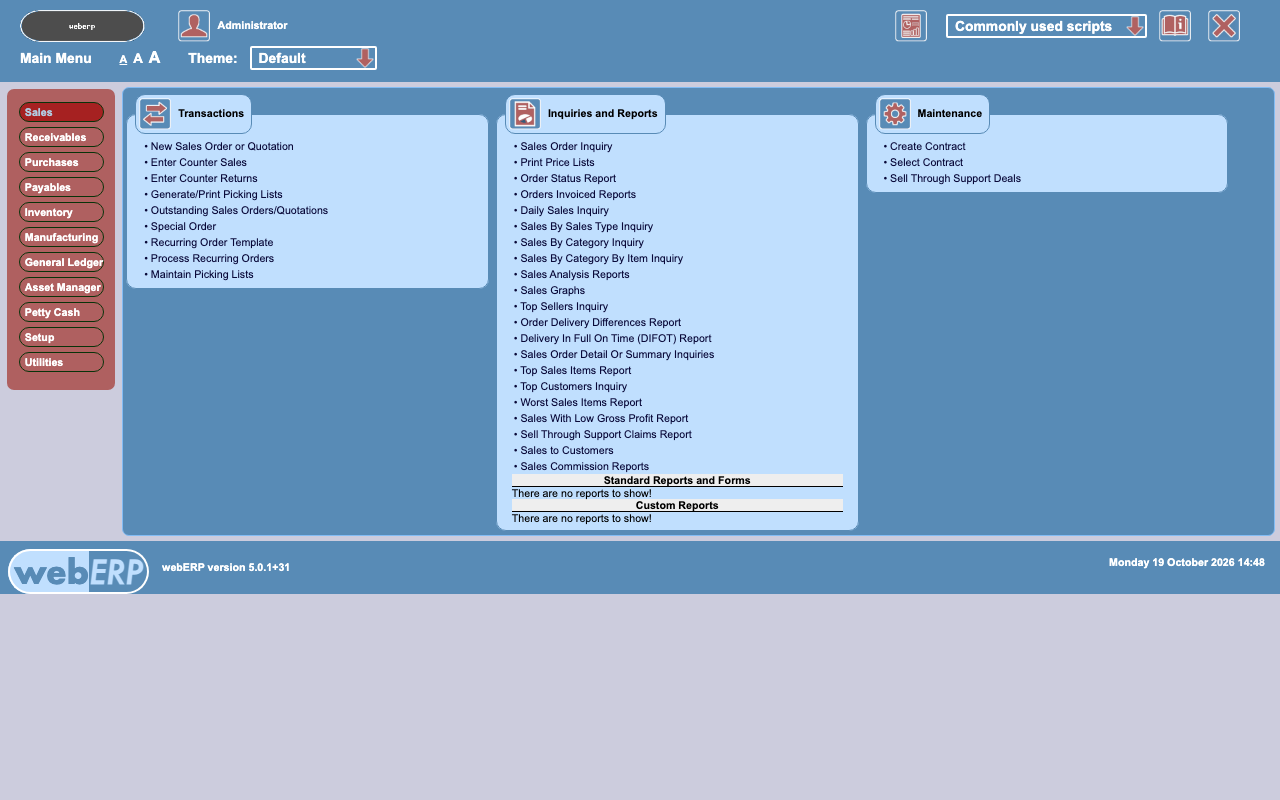The width and height of the screenshot is (1280, 800).
Task: Click the weberp company logo at top left
Action: pyautogui.click(x=82, y=26)
